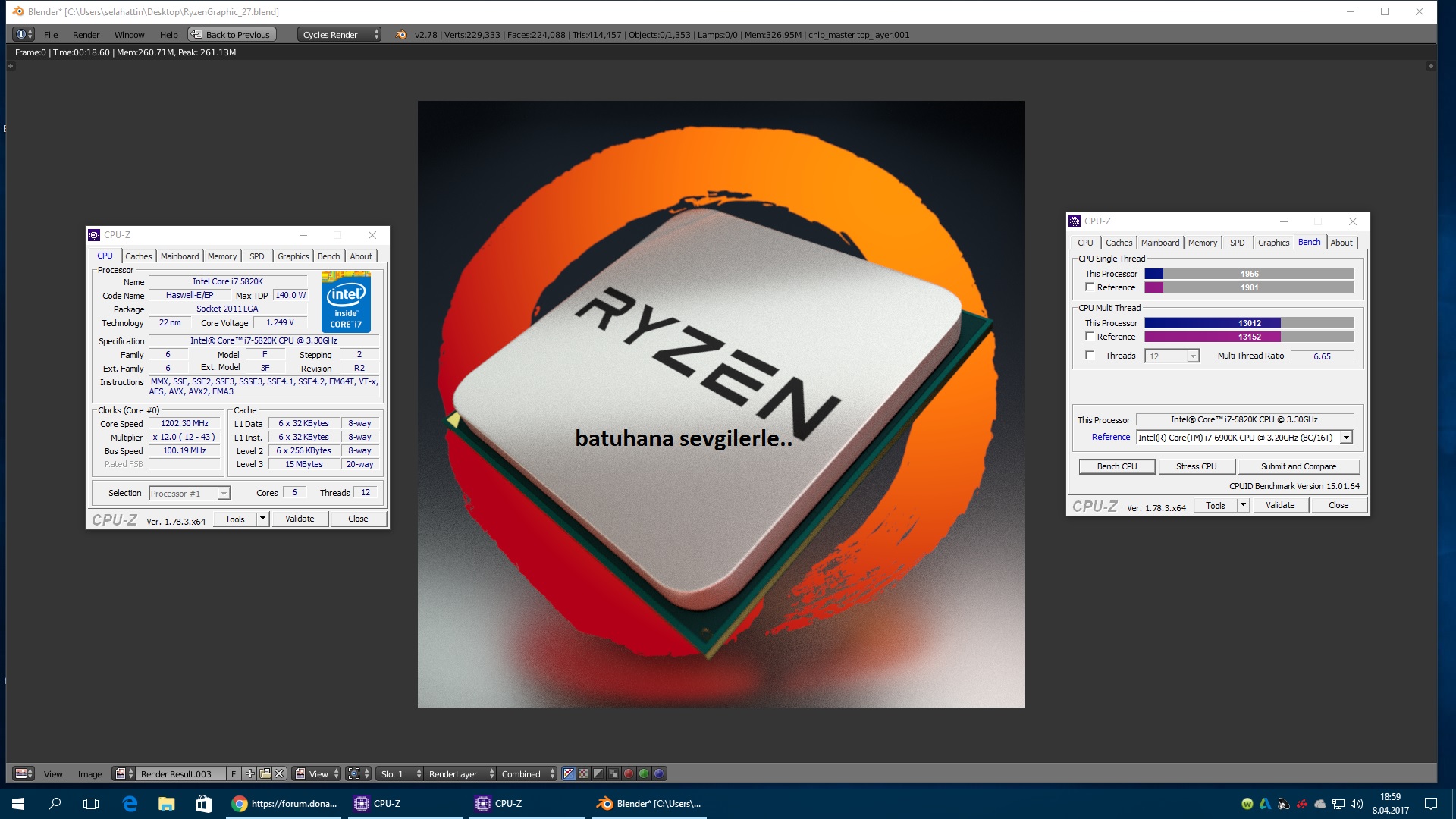Open the image editor Image menu
The image size is (1456, 819).
89,773
